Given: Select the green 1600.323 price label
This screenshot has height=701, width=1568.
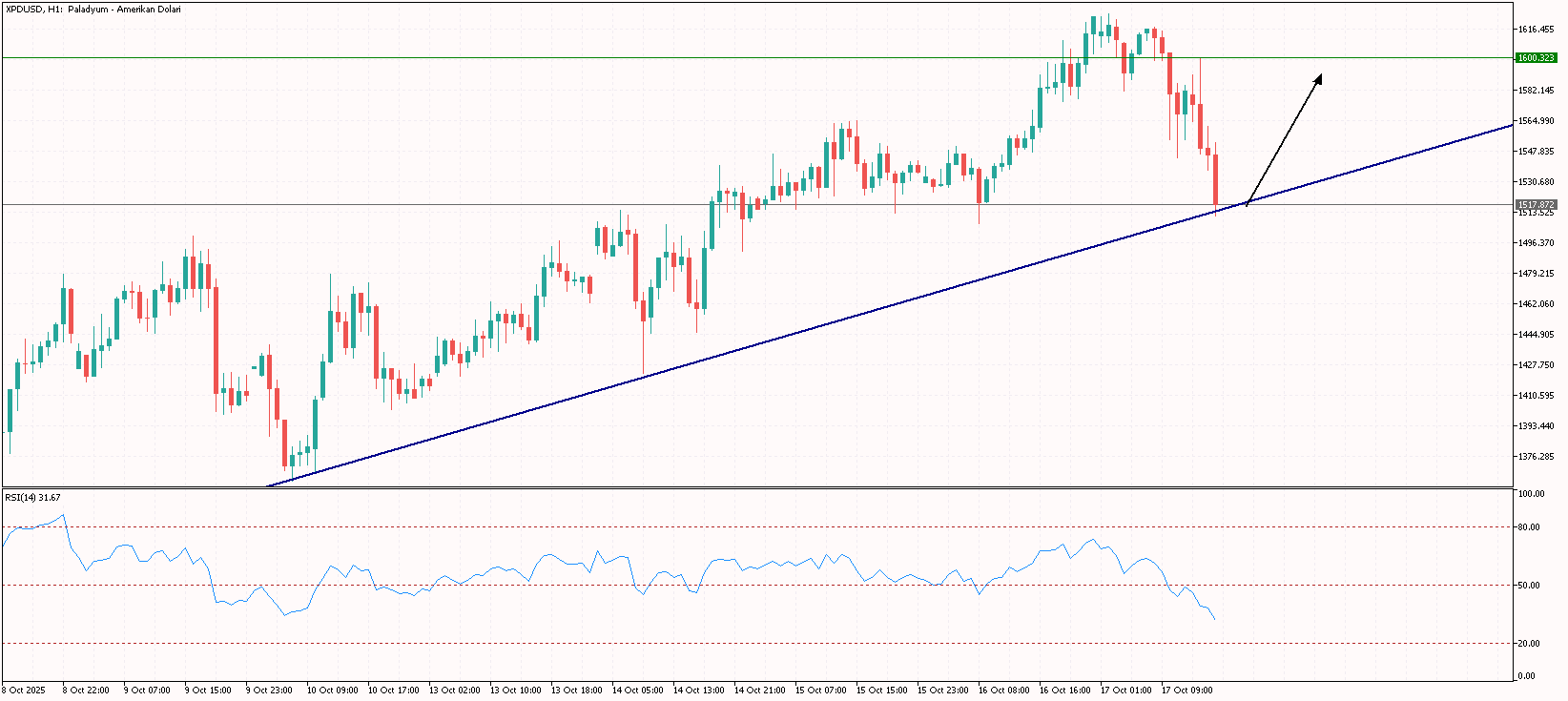Looking at the screenshot, I should (1536, 58).
